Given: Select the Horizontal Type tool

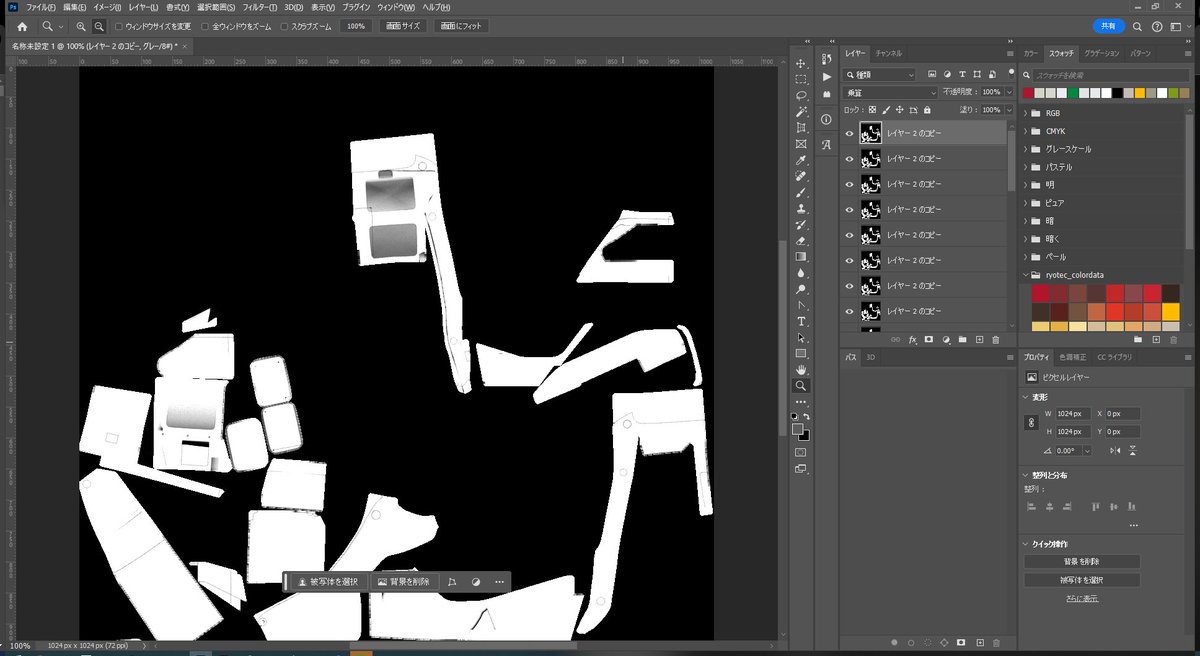Looking at the screenshot, I should point(801,321).
